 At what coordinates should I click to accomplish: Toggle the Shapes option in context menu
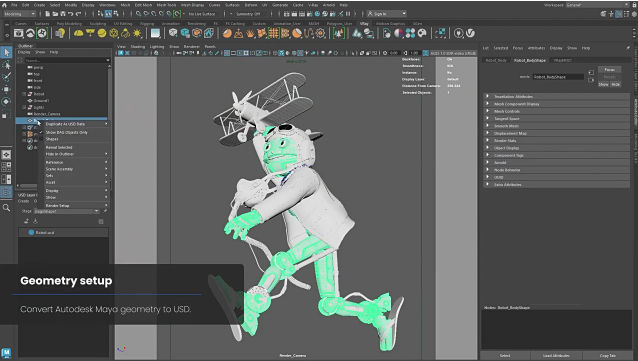pos(52,139)
